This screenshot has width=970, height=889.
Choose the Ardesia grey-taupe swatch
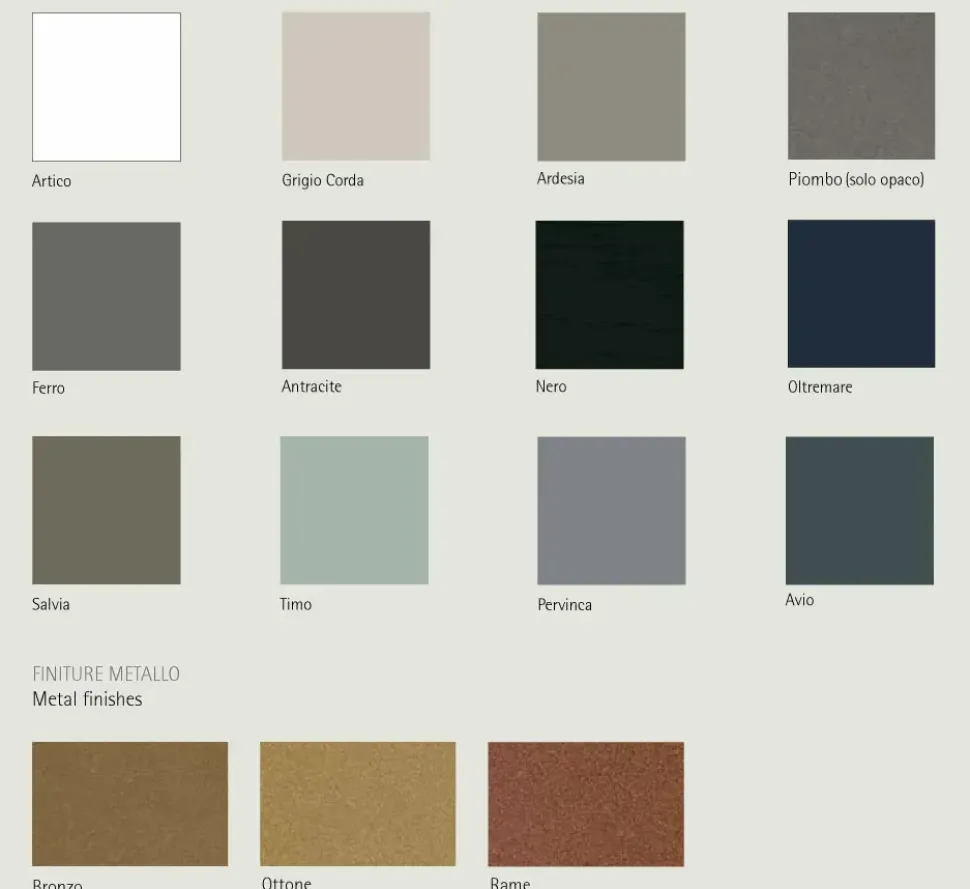[611, 87]
